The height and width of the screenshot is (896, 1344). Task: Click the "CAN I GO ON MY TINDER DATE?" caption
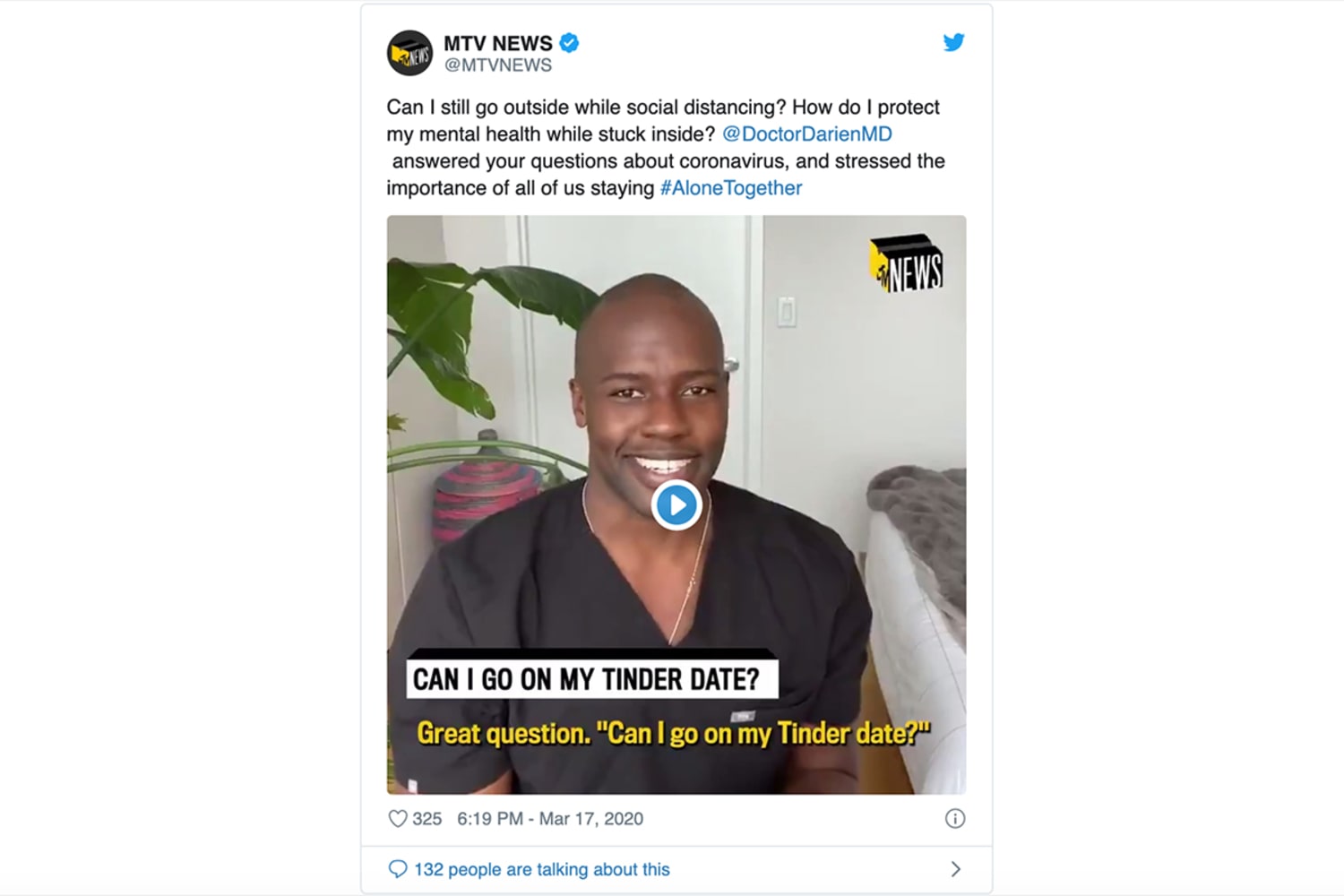(586, 679)
